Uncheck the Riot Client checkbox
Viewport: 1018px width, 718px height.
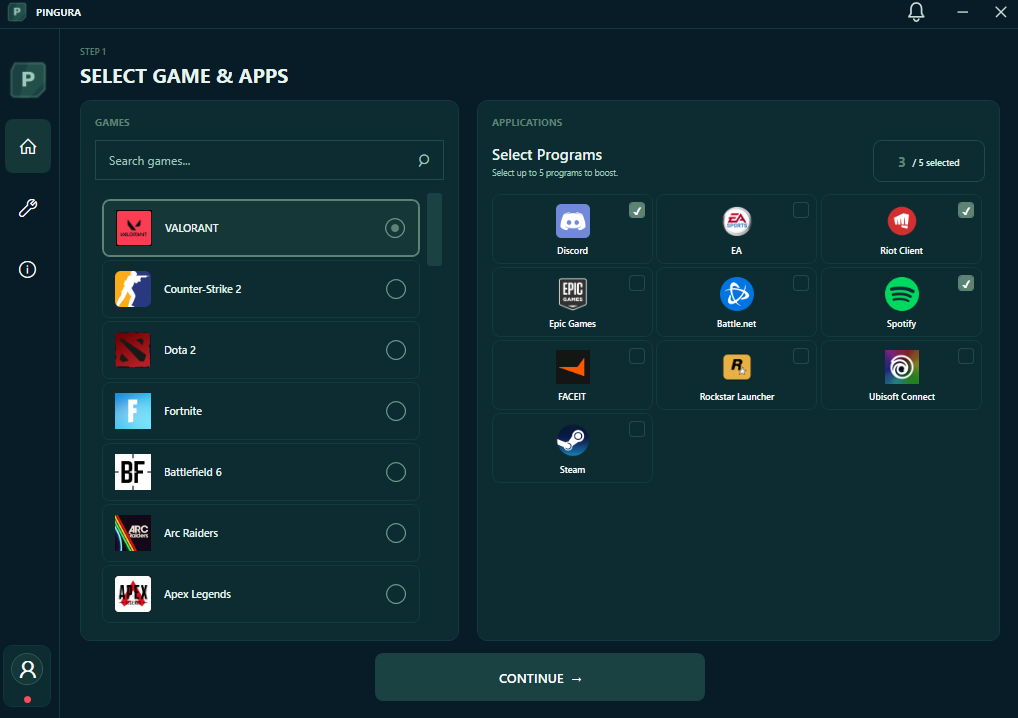click(x=966, y=210)
